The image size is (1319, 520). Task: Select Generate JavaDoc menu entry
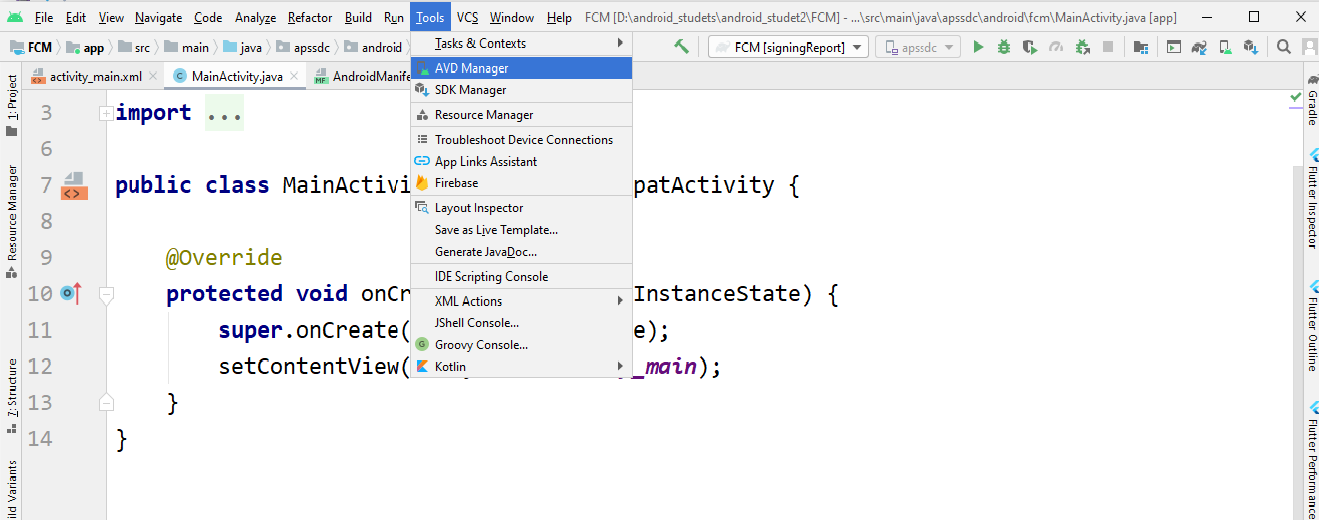point(521,252)
